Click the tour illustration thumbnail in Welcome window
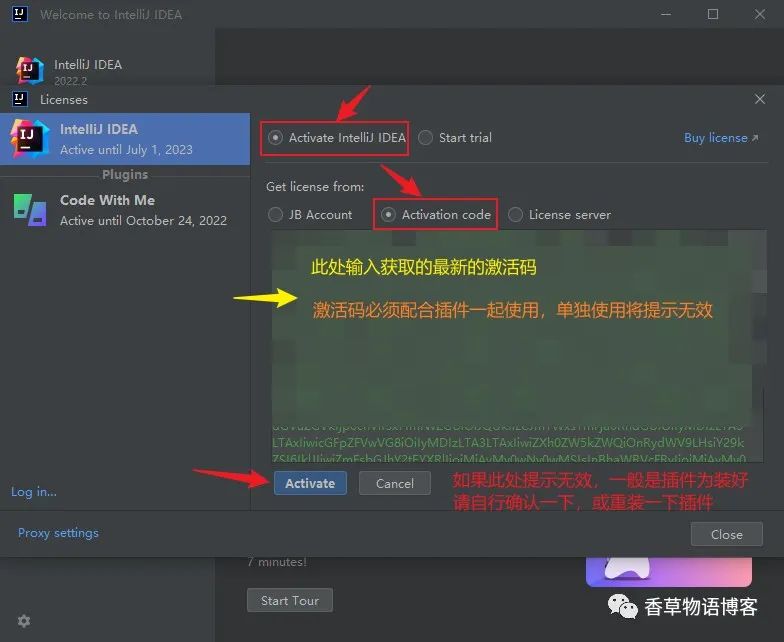Screen dimensions: 784x642 668,572
